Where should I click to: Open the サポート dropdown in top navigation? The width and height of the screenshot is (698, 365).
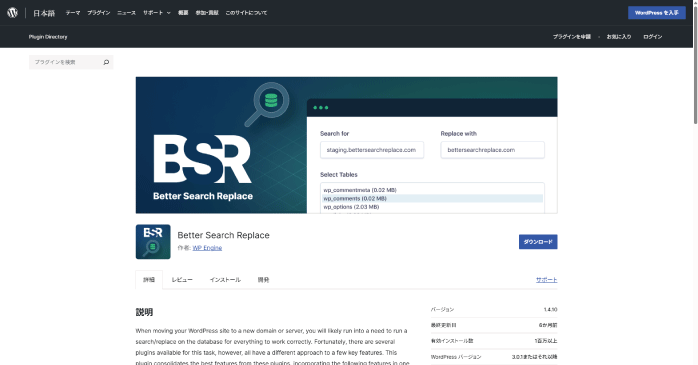pyautogui.click(x=157, y=13)
